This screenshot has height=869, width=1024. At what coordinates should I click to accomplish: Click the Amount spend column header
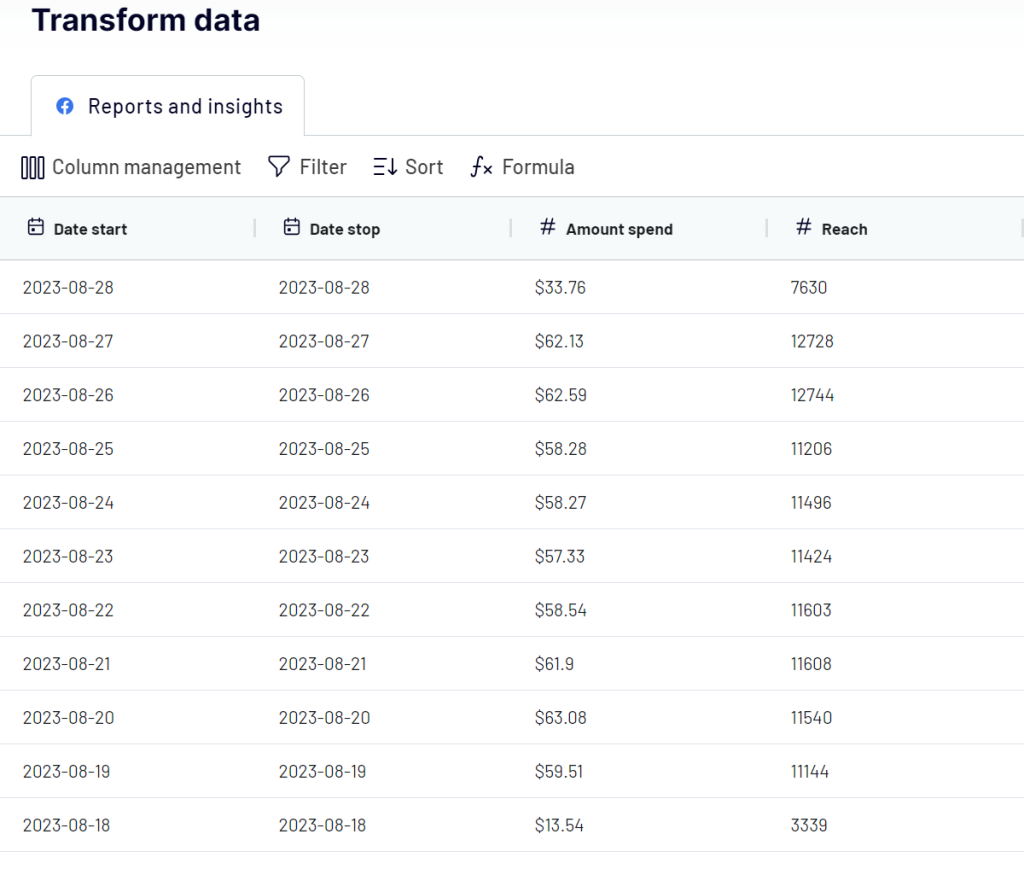(x=619, y=228)
